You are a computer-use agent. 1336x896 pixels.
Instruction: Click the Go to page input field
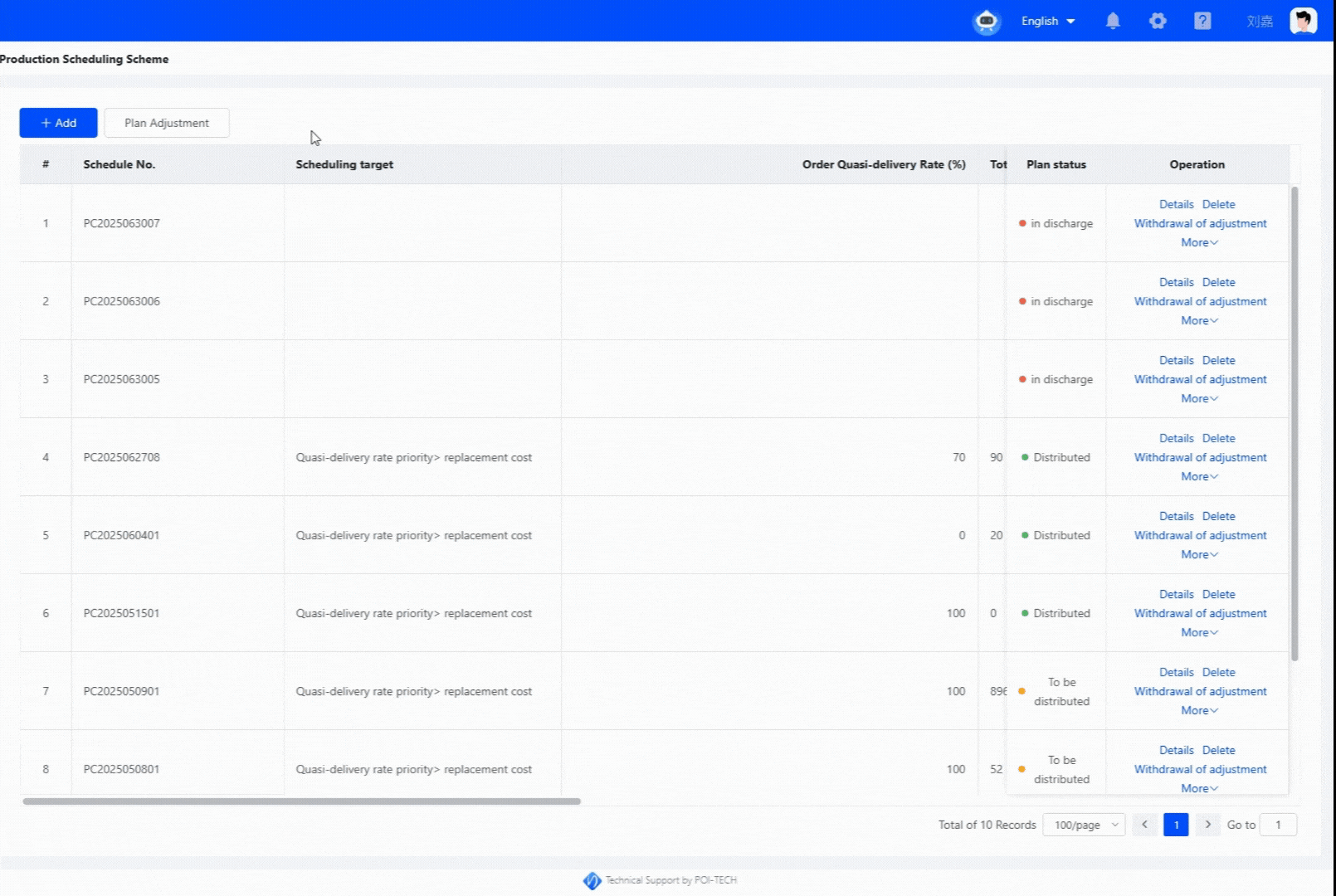(1278, 825)
